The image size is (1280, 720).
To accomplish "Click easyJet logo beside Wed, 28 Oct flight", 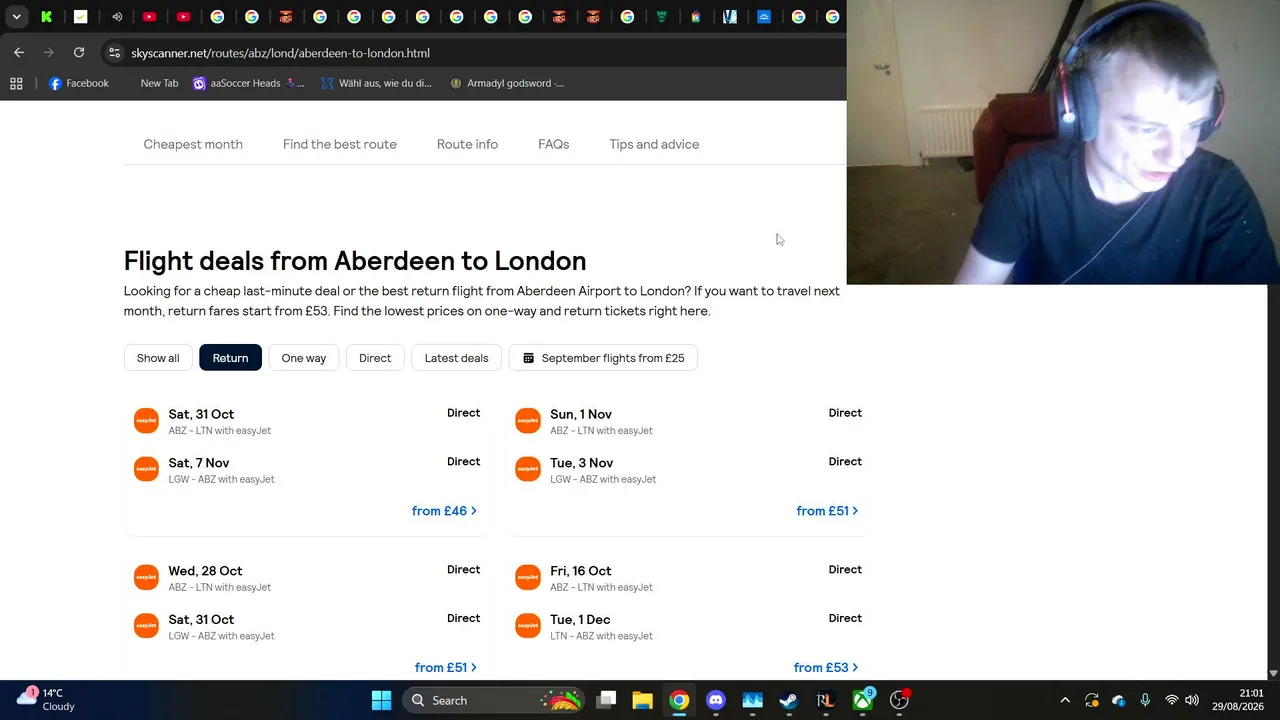I will (146, 578).
